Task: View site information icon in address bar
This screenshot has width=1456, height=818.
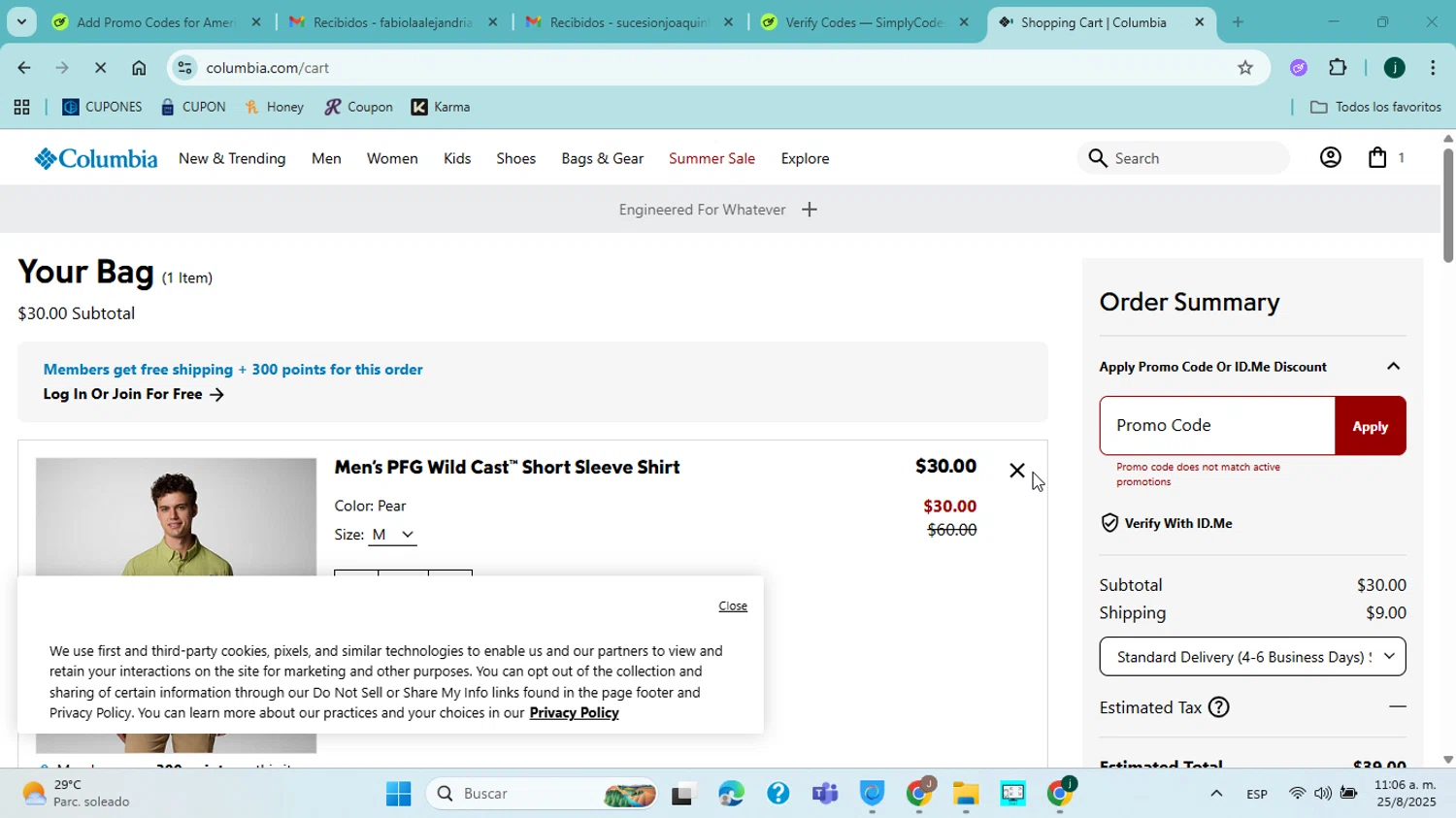Action: 185,68
